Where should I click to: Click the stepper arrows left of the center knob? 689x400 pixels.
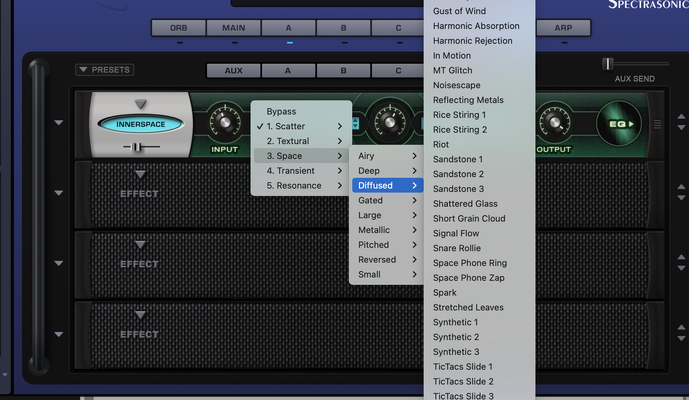pyautogui.click(x=355, y=123)
